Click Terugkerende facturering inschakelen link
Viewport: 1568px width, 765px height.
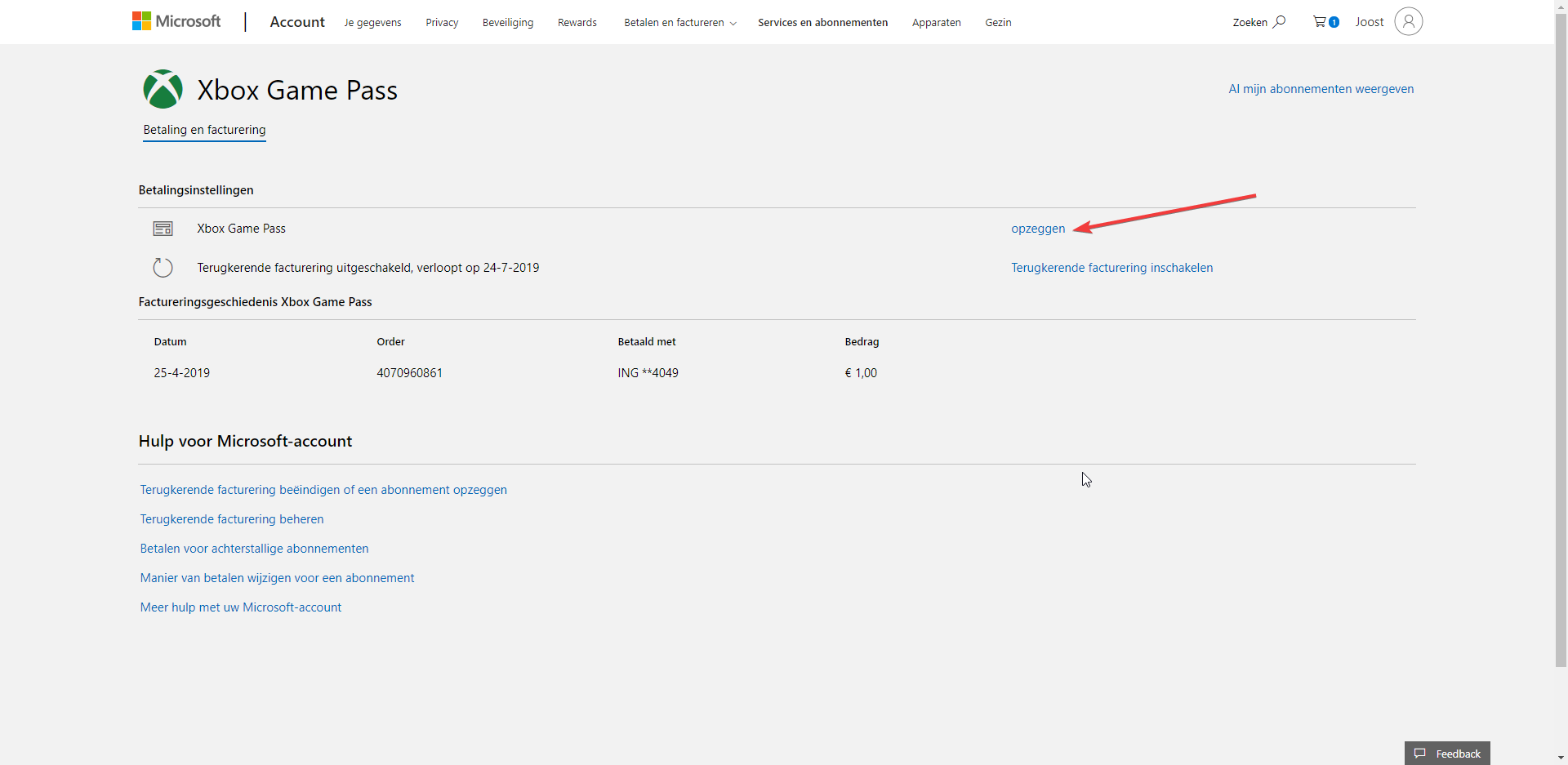(x=1111, y=268)
